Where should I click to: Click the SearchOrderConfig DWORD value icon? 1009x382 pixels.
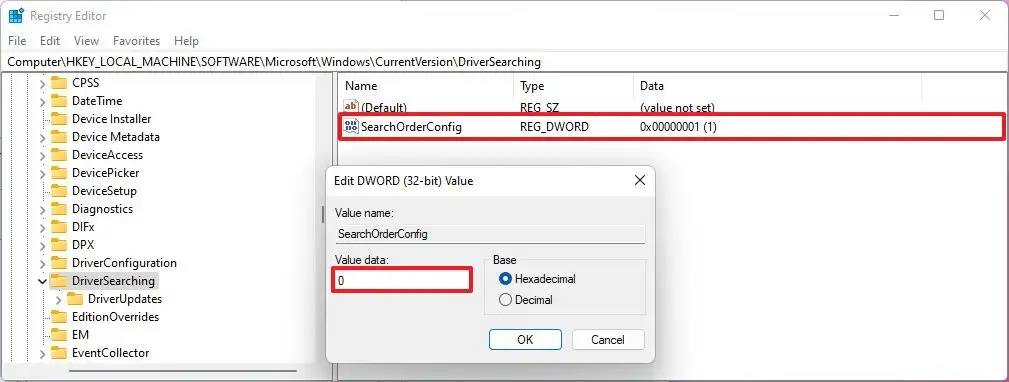[351, 126]
